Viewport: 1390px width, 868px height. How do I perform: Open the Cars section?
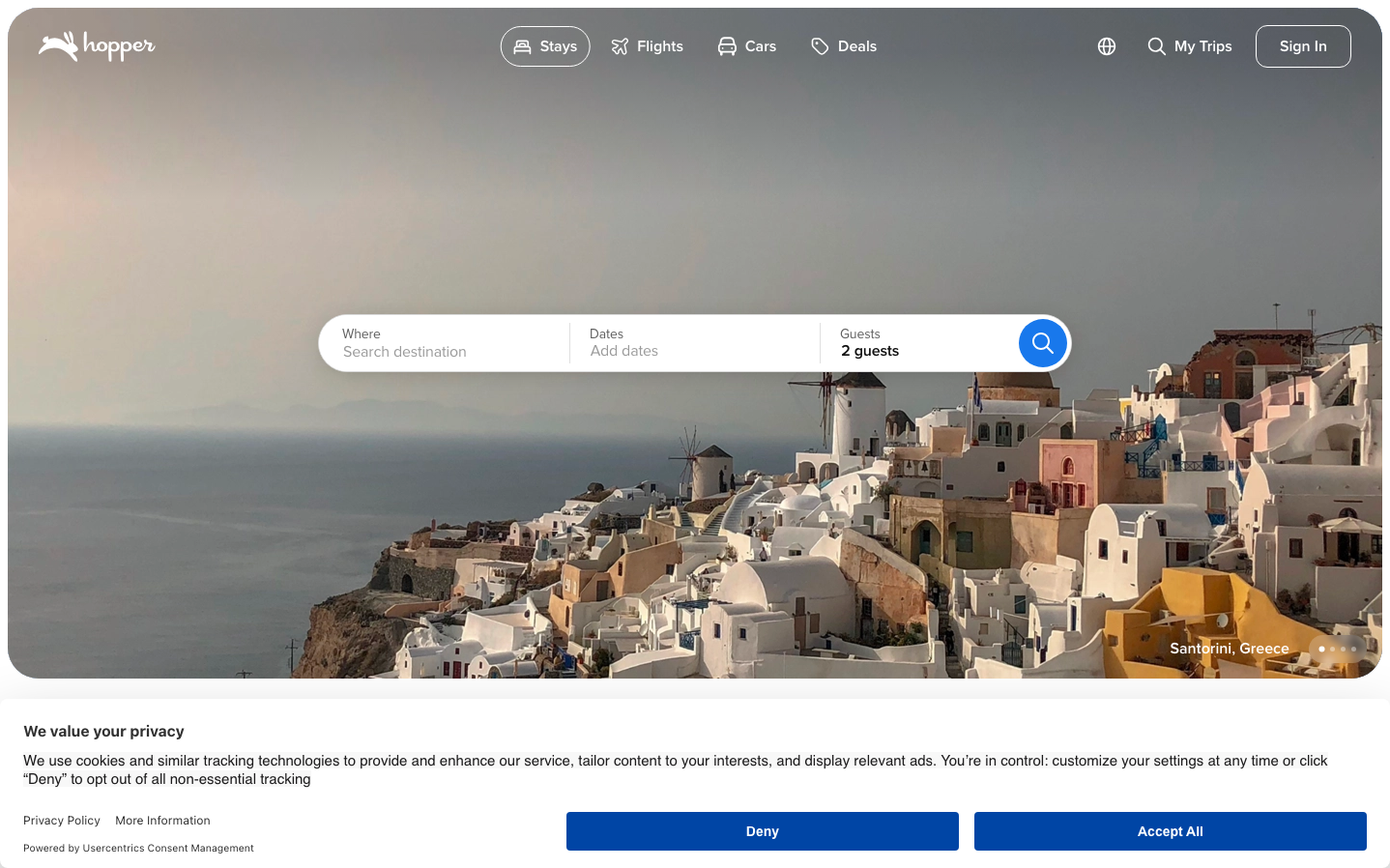[x=746, y=46]
